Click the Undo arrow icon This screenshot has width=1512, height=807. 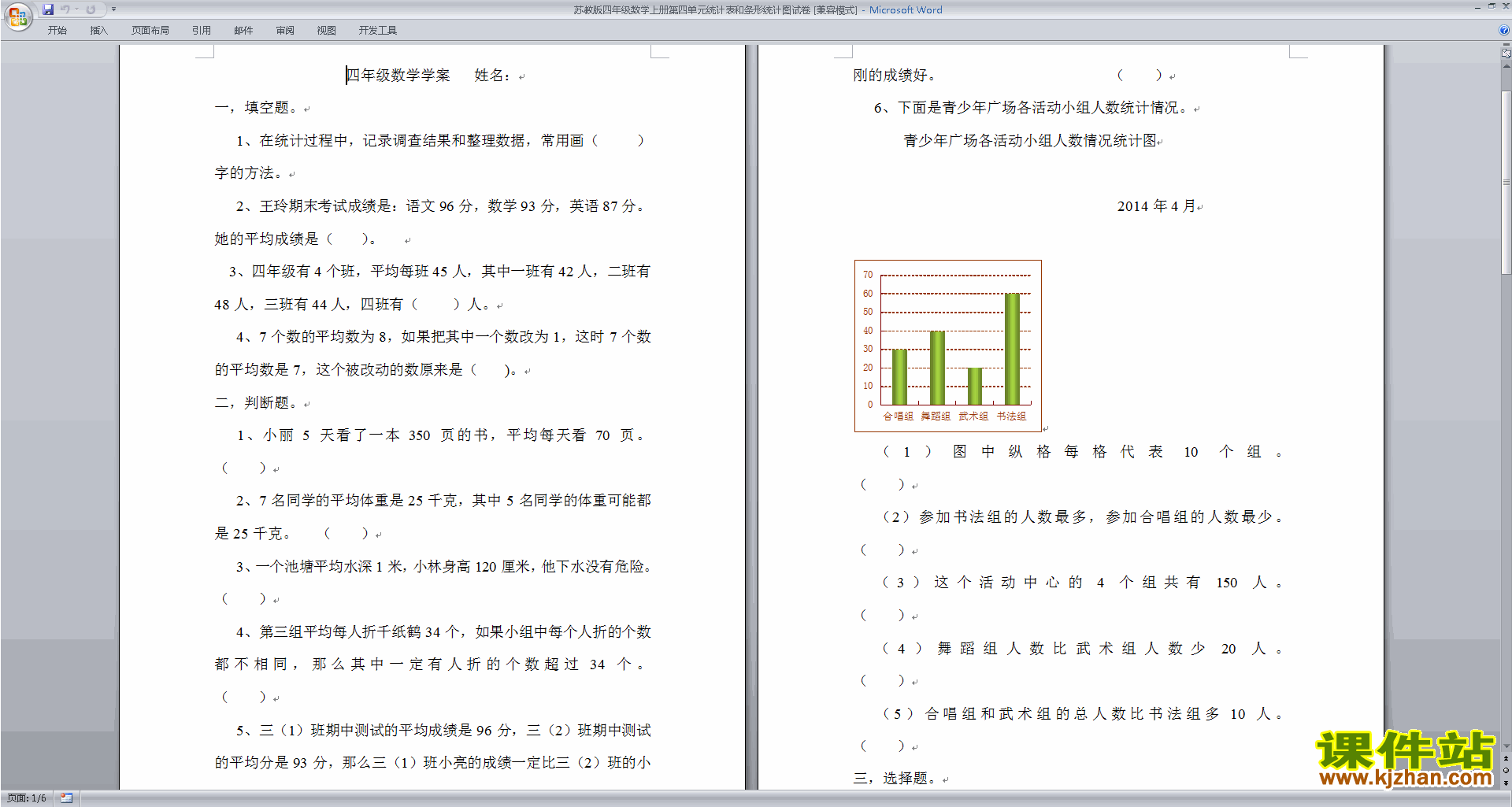[x=65, y=9]
